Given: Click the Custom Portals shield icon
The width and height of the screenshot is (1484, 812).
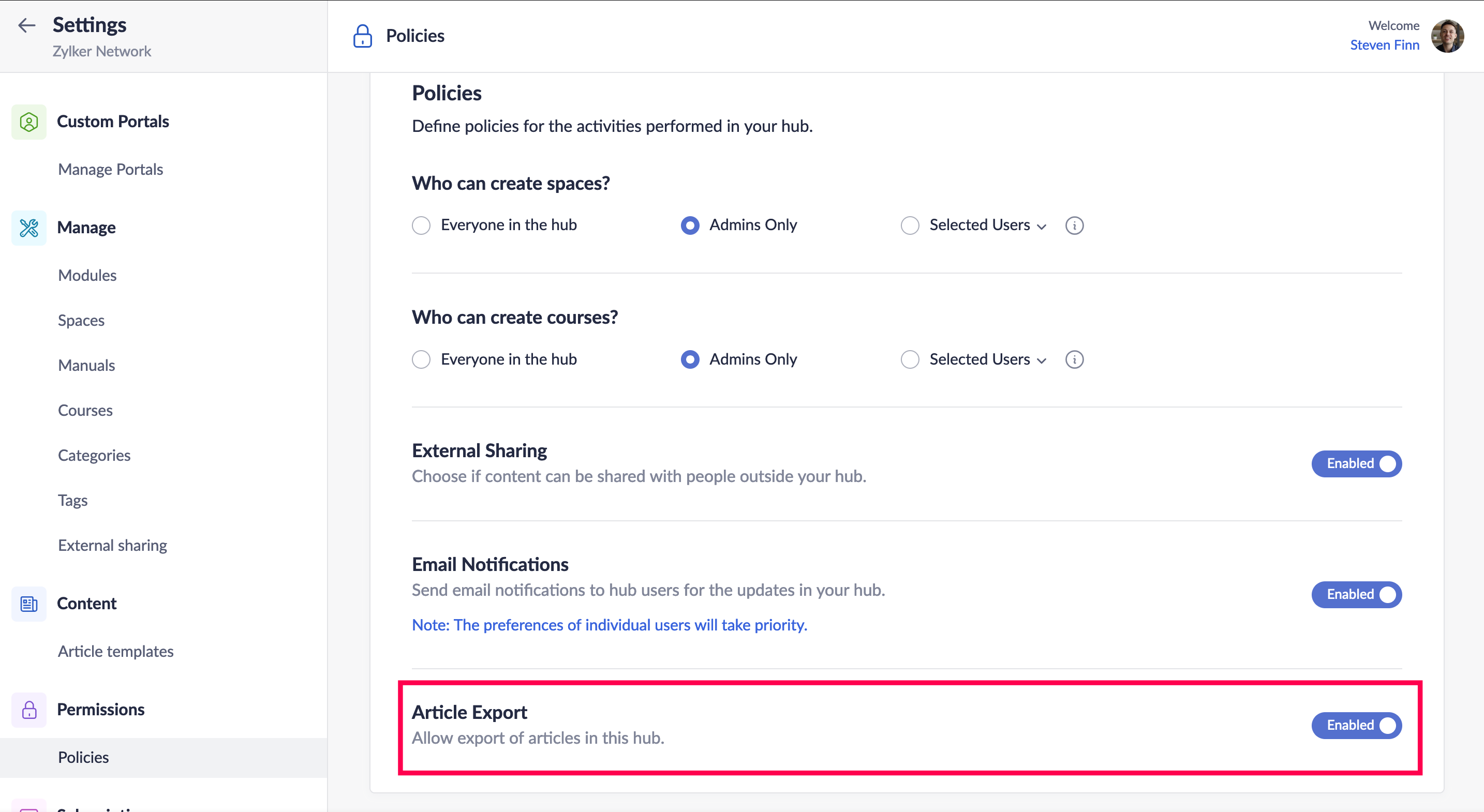Looking at the screenshot, I should pos(29,122).
